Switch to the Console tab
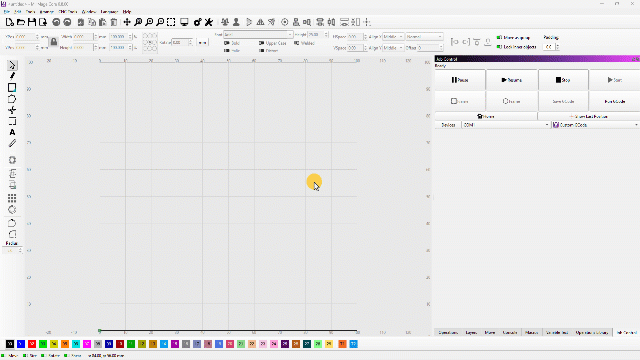 [x=510, y=333]
